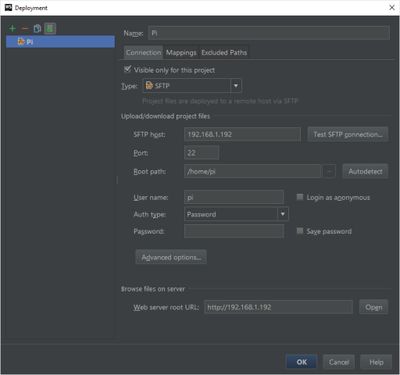Open the Type dropdown showing SFTP

click(x=192, y=86)
